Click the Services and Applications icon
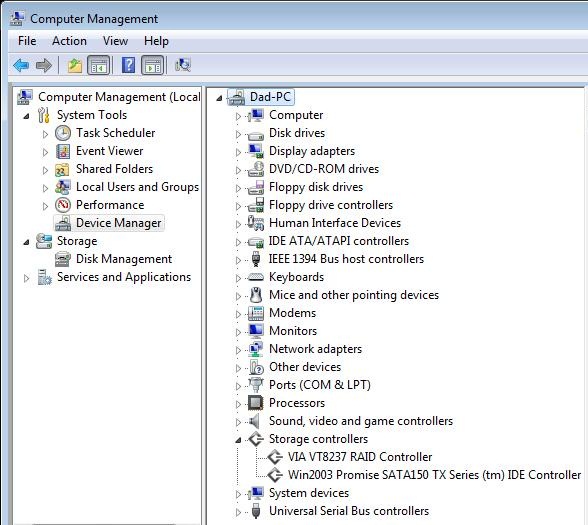The width and height of the screenshot is (588, 525). (x=44, y=278)
